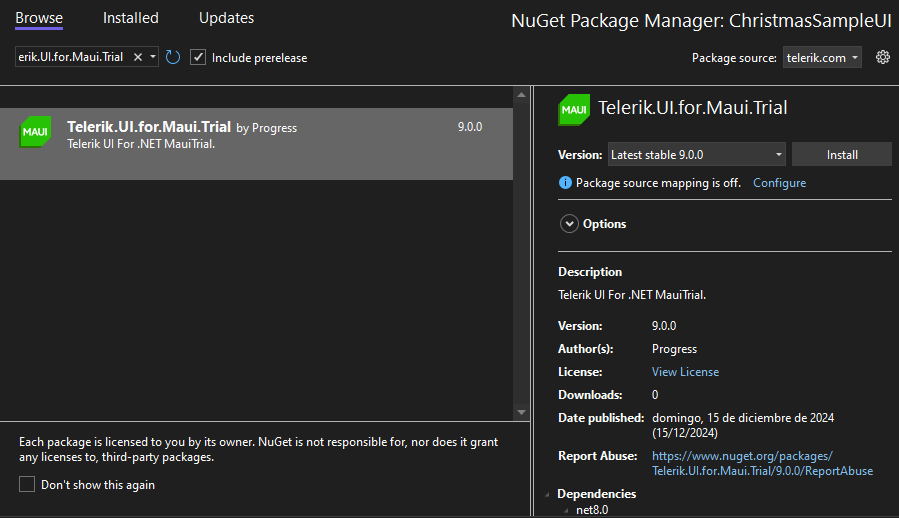Screen dimensions: 899x518
Task: Install the Telerik.UI.for.Maui.Trial package
Action: pyautogui.click(x=842, y=154)
